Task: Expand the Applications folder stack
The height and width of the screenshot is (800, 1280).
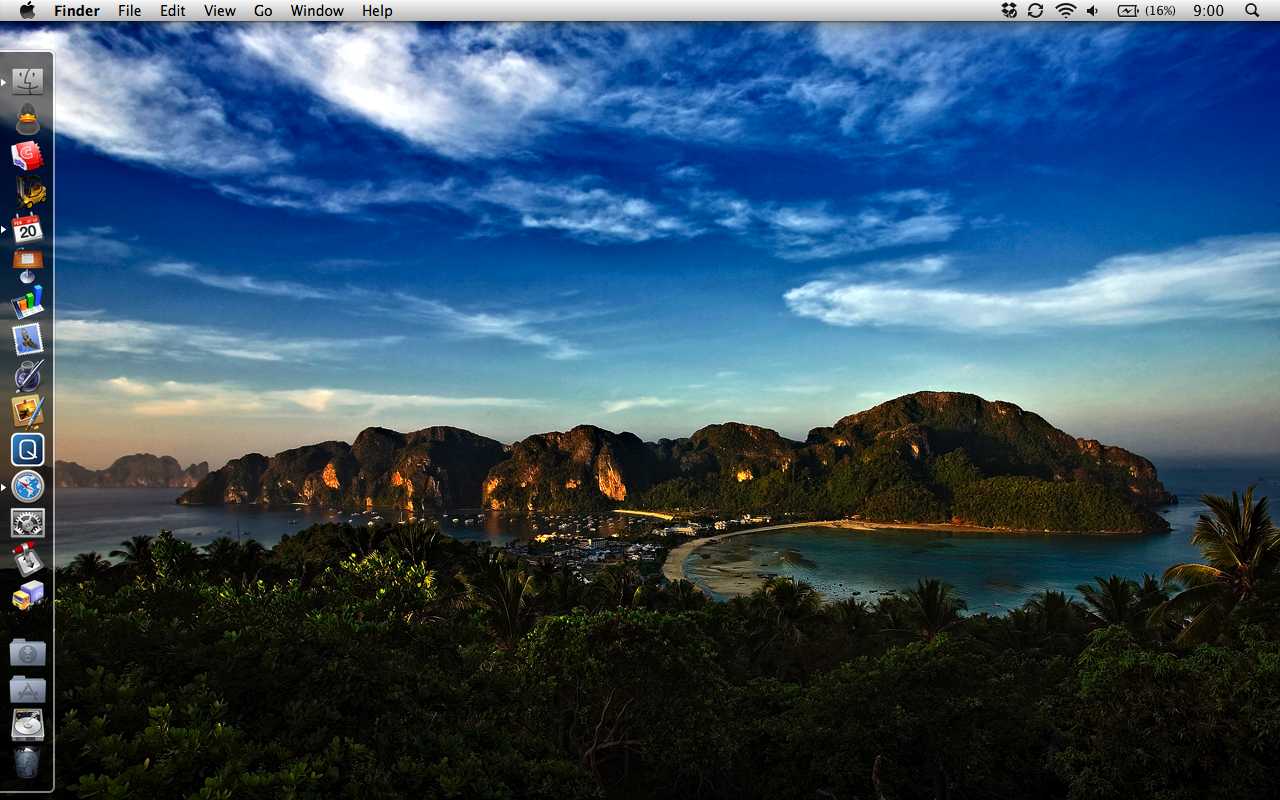Action: coord(27,689)
